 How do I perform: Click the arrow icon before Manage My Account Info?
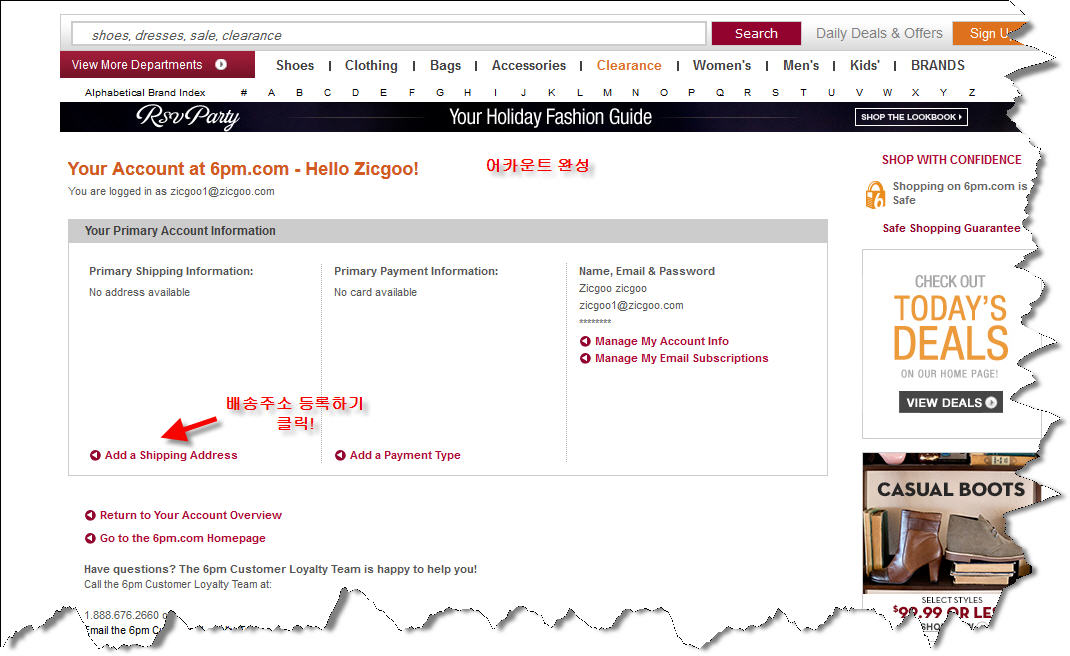[585, 341]
